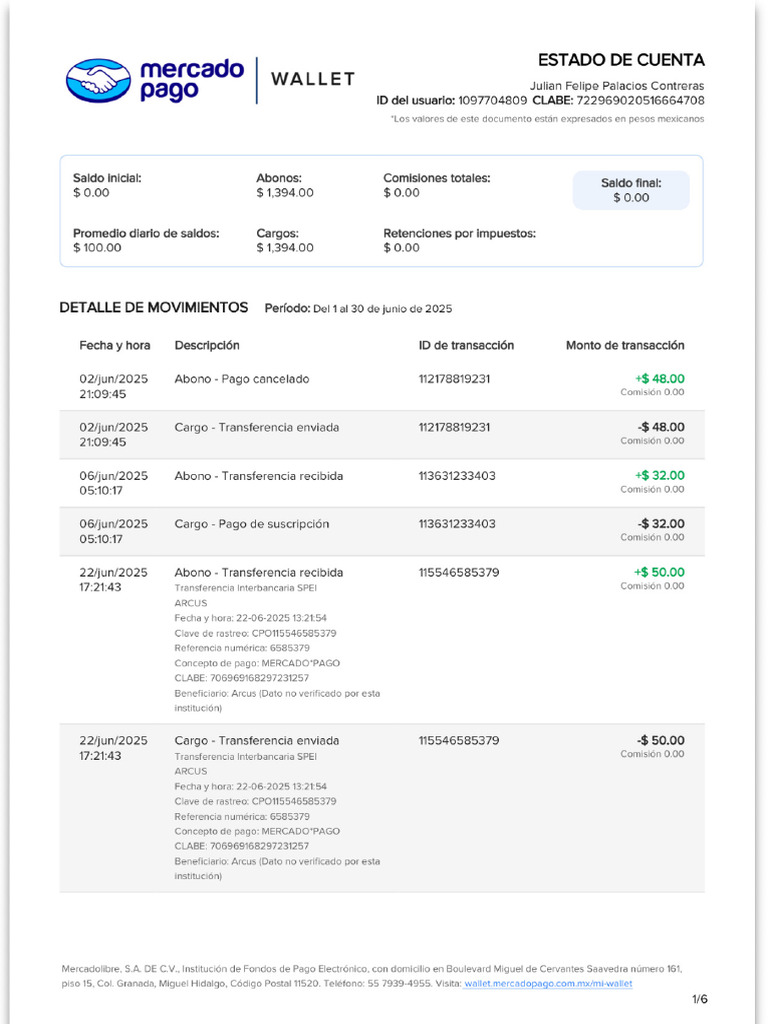
Task: Click the 1/6 page number indicator
Action: pyautogui.click(x=699, y=999)
